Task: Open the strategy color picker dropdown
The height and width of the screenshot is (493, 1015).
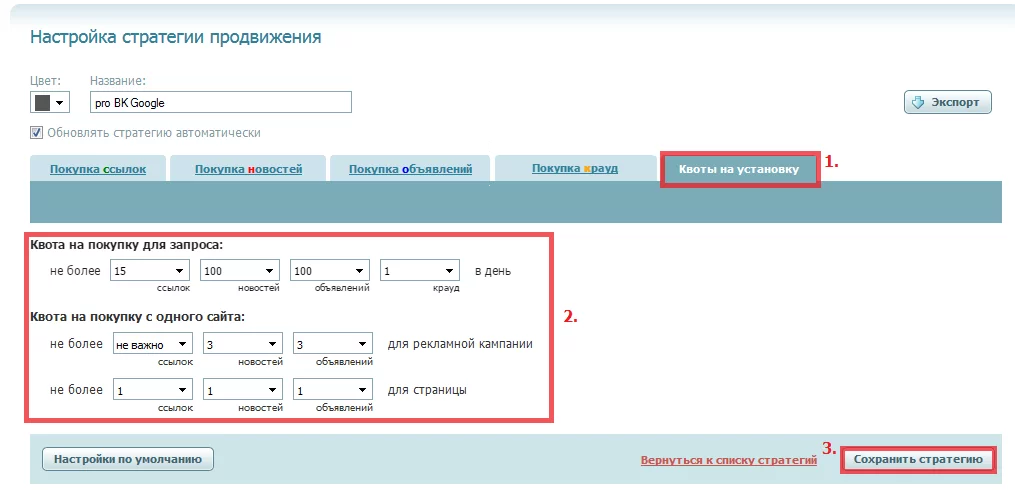Action: click(50, 102)
